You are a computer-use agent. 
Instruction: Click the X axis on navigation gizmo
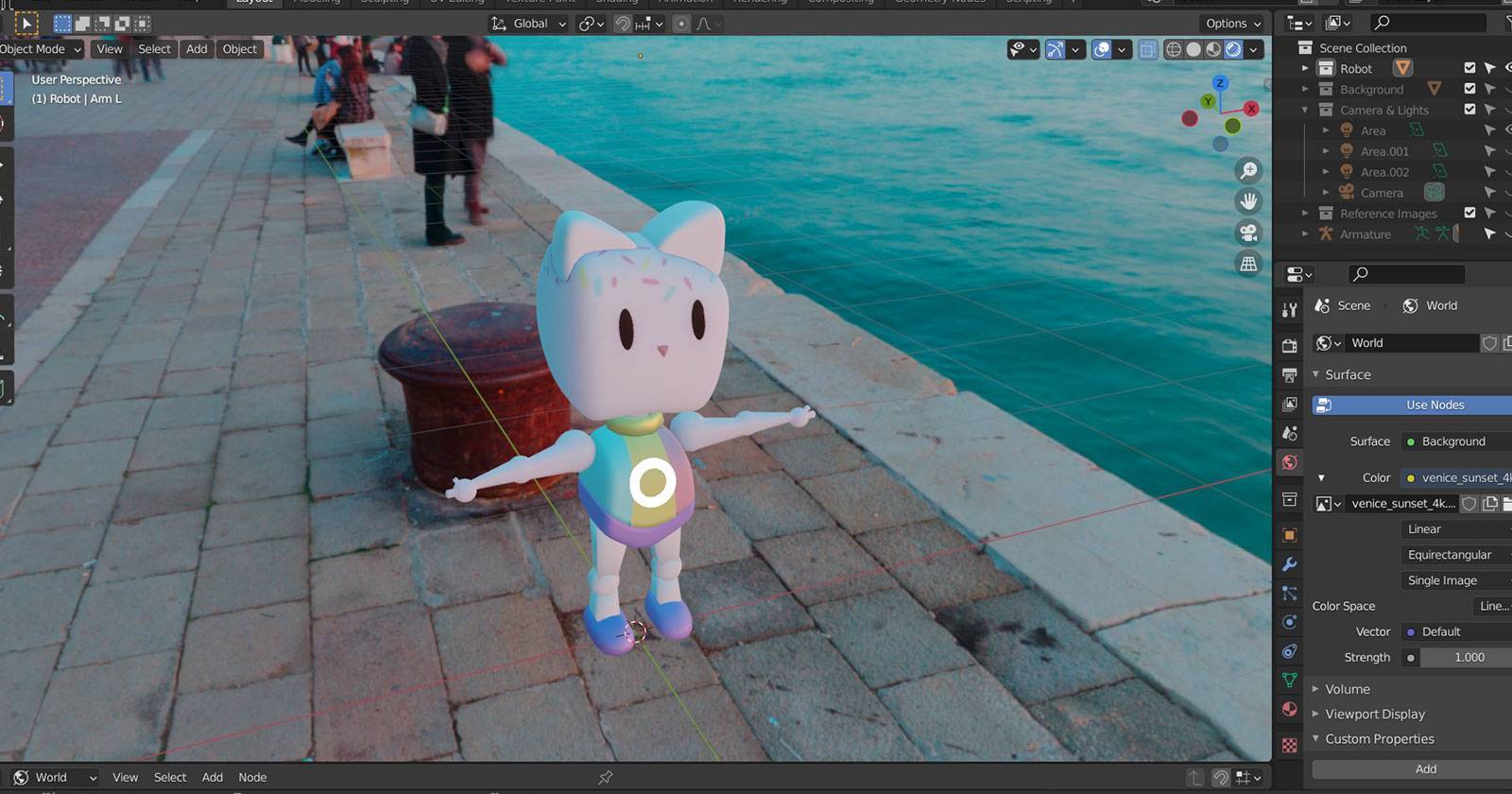(1251, 109)
